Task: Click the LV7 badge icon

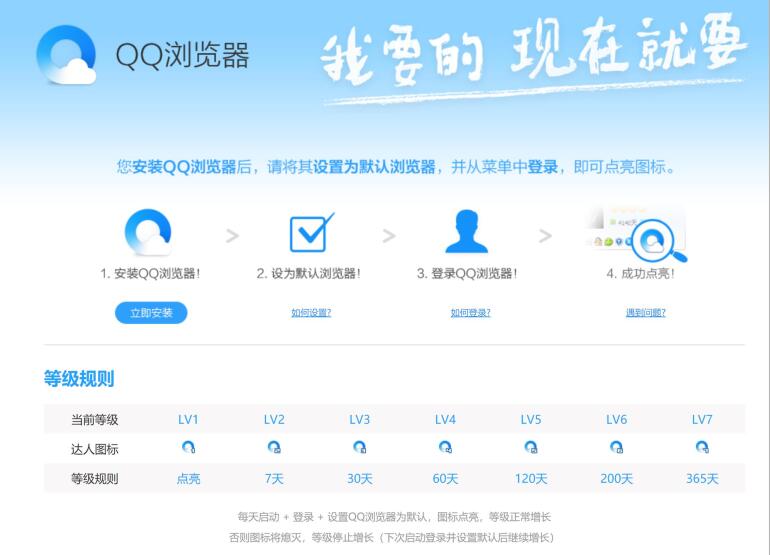Action: point(702,447)
